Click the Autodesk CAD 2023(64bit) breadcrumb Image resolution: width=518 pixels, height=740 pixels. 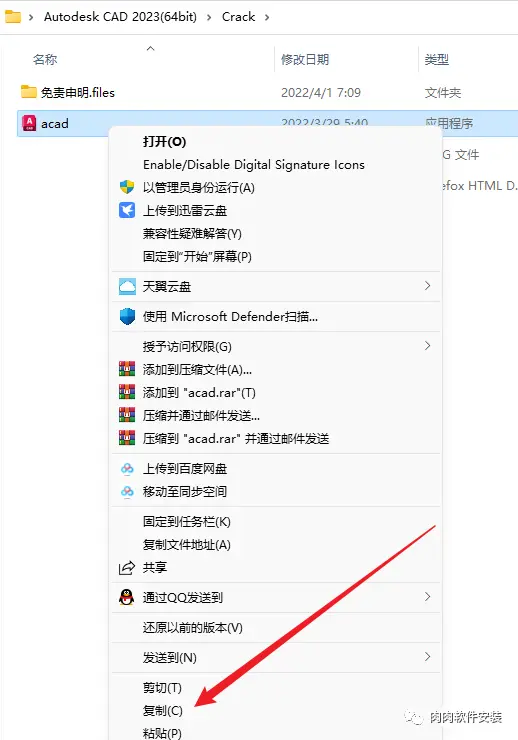120,17
